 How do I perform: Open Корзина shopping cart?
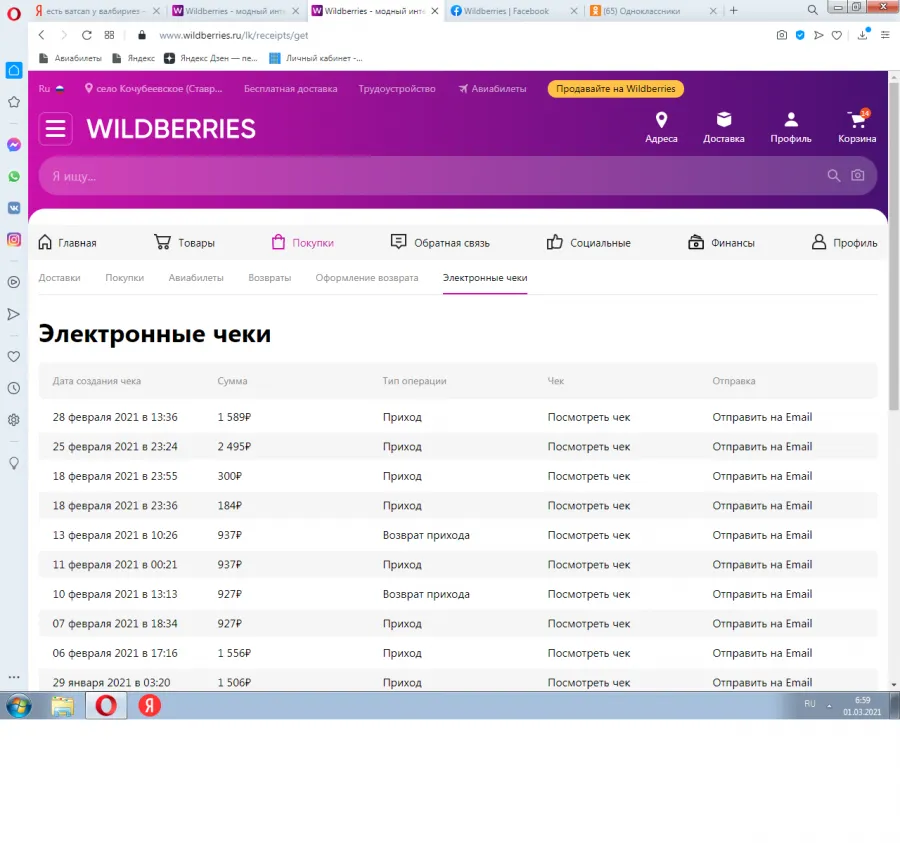click(x=857, y=127)
